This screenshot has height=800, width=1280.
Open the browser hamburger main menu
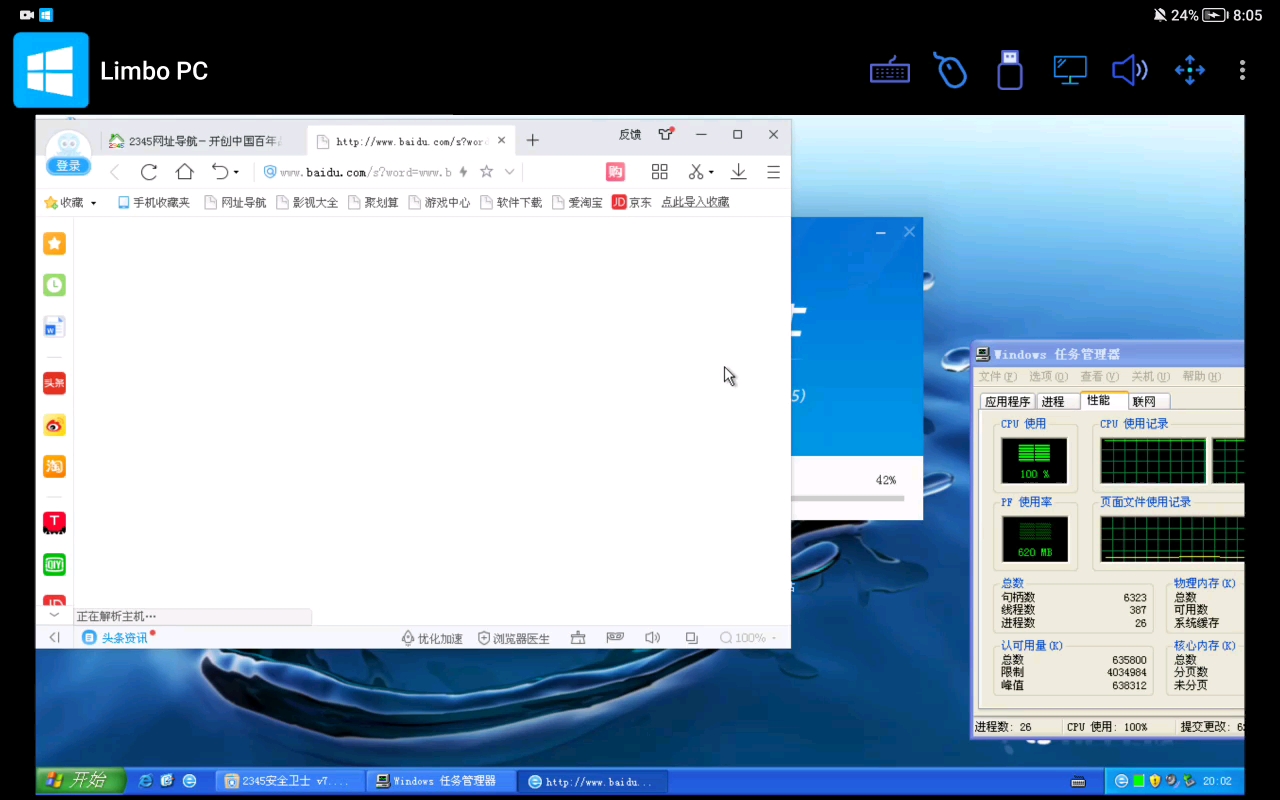point(773,172)
